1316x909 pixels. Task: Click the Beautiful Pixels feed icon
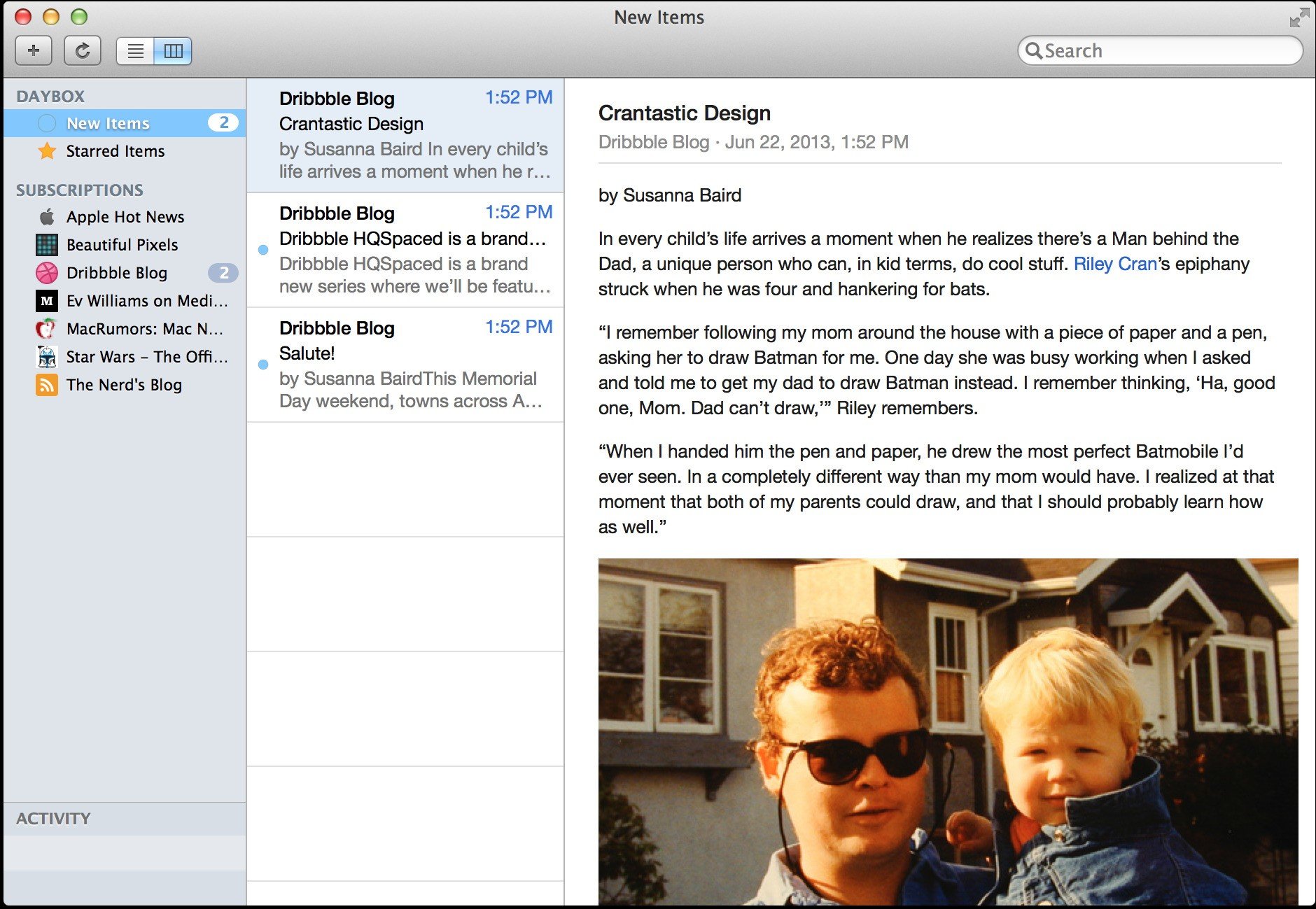pos(47,245)
